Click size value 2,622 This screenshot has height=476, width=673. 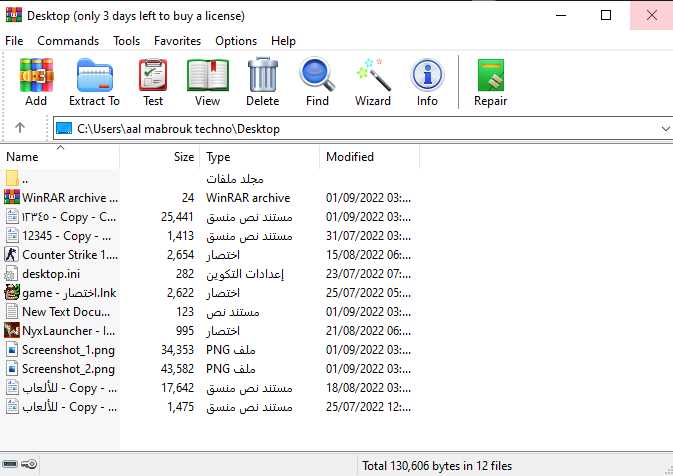click(181, 293)
